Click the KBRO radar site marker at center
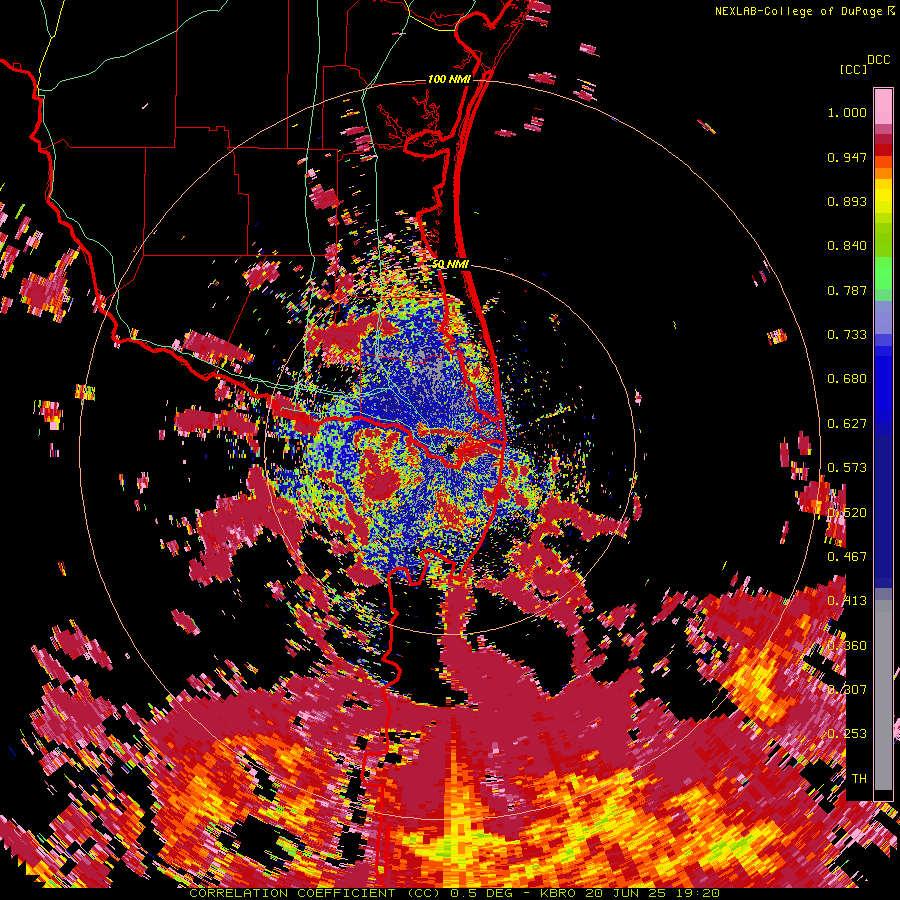This screenshot has height=900, width=900. coord(451,449)
